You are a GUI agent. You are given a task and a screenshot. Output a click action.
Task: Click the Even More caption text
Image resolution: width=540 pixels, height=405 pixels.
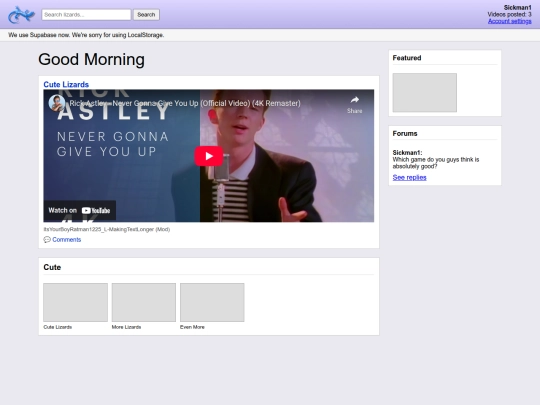tap(192, 327)
